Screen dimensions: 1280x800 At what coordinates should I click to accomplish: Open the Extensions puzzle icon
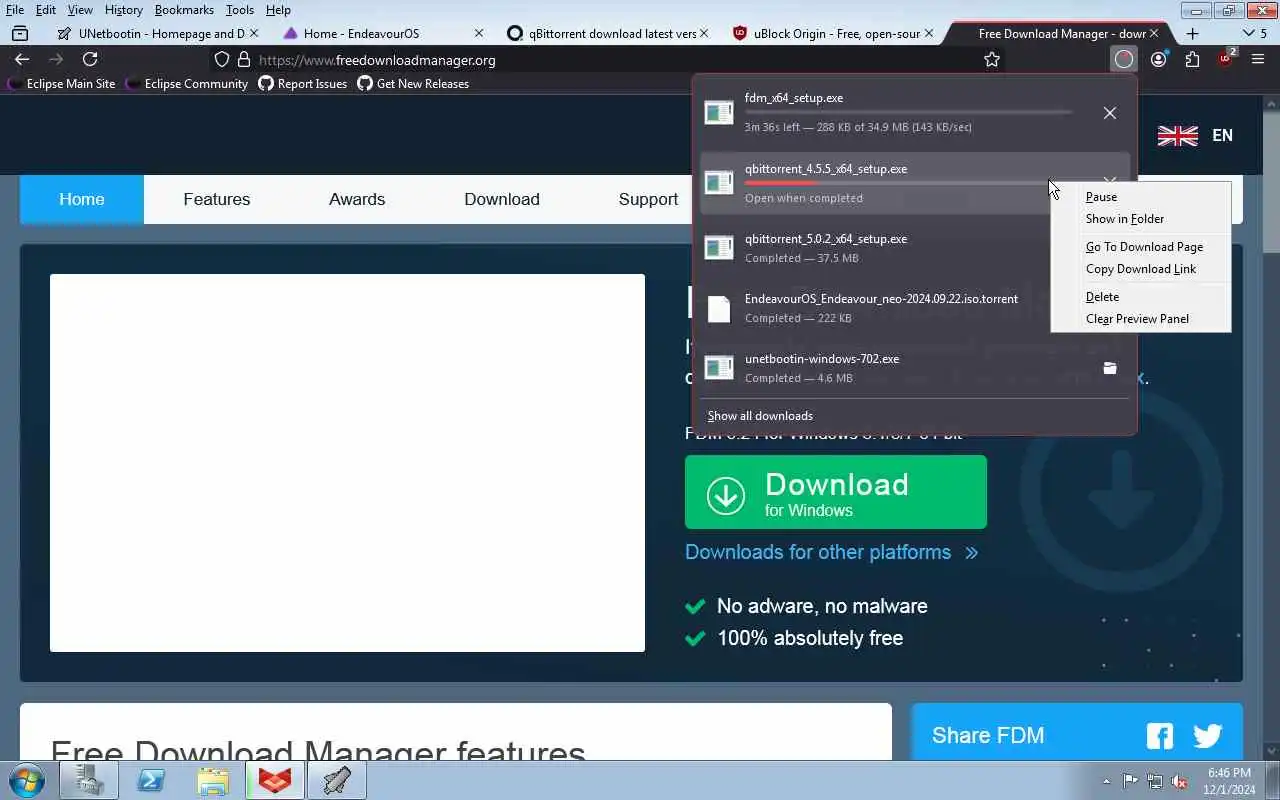pyautogui.click(x=1192, y=60)
